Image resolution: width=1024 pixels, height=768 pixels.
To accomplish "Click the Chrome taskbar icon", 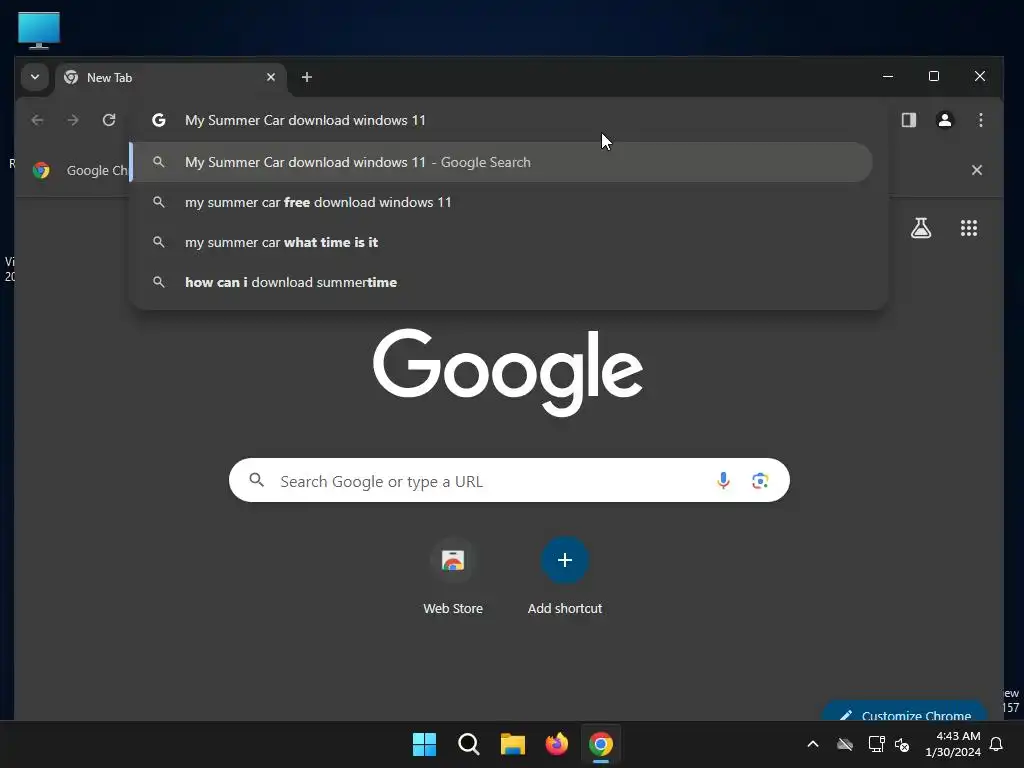I will (601, 744).
